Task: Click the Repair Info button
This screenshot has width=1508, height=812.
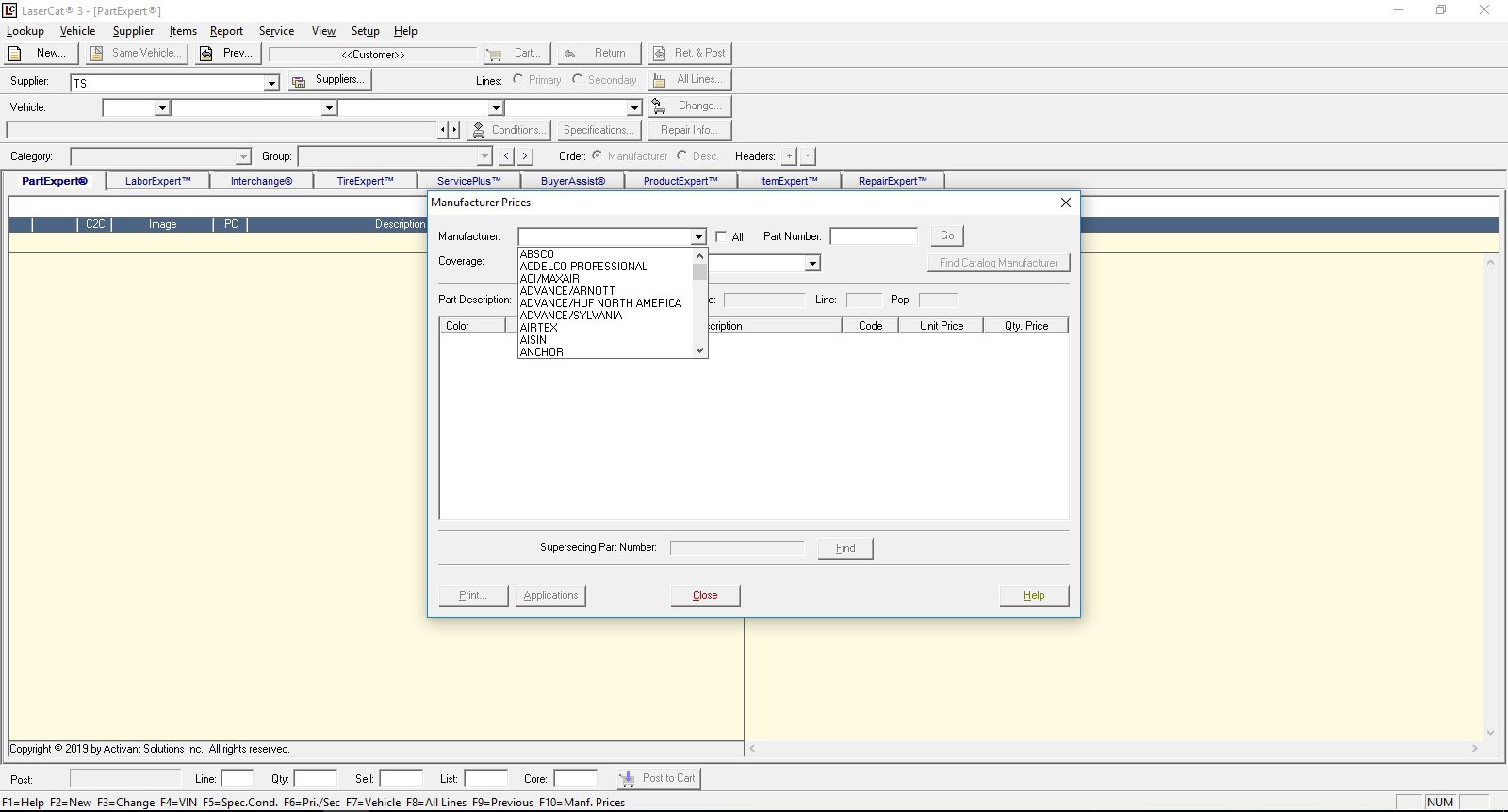Action: click(x=689, y=130)
